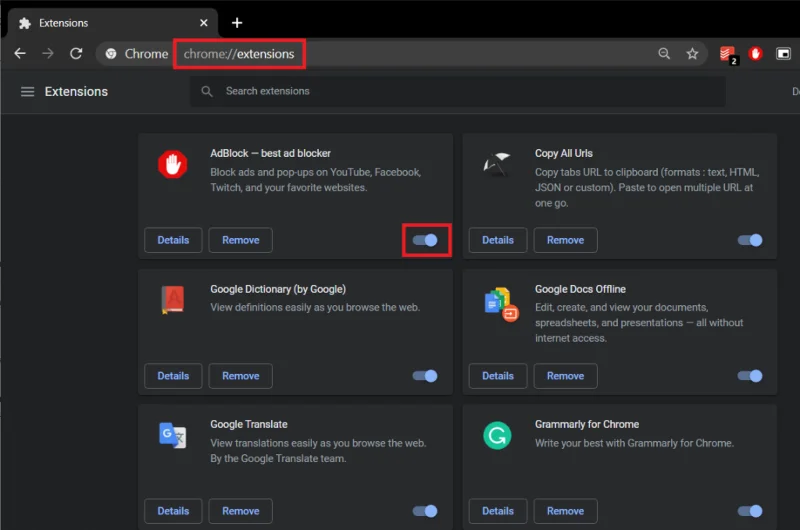Click the search magnifier icon in extensions search

pos(207,91)
